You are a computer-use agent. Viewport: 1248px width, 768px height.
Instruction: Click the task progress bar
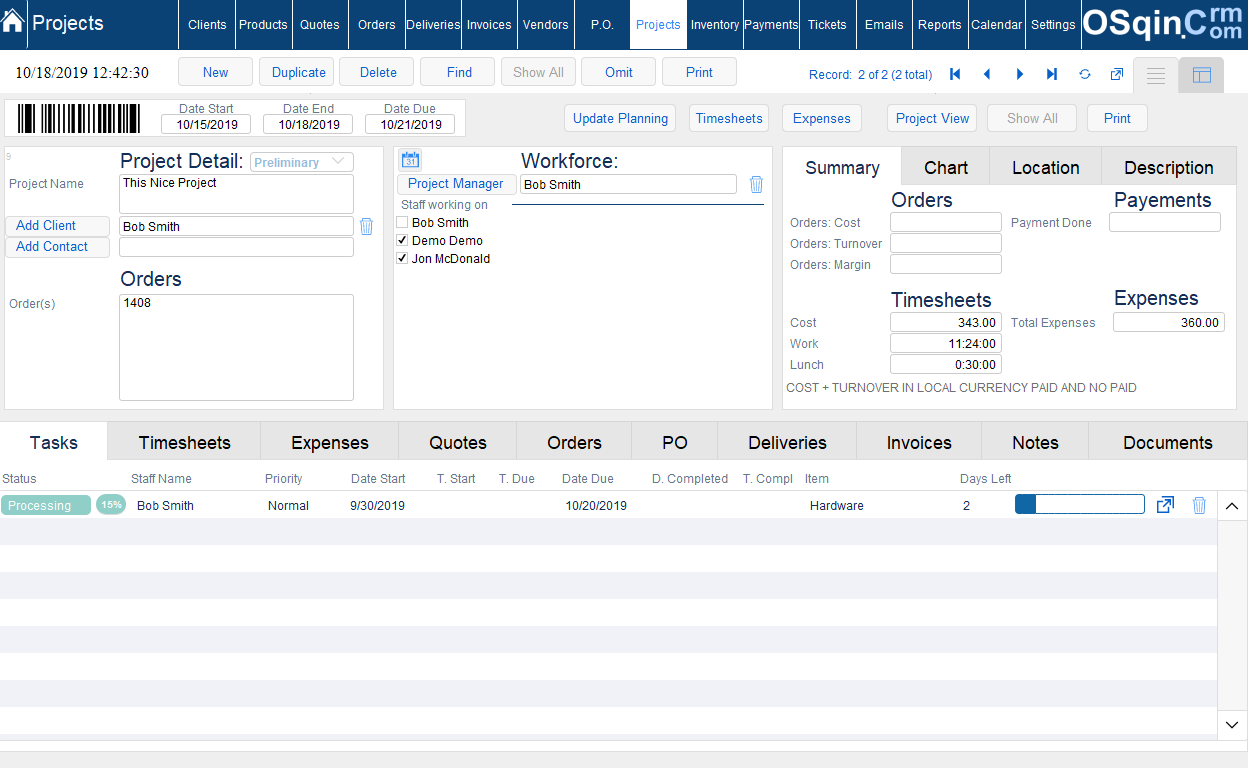point(1079,505)
